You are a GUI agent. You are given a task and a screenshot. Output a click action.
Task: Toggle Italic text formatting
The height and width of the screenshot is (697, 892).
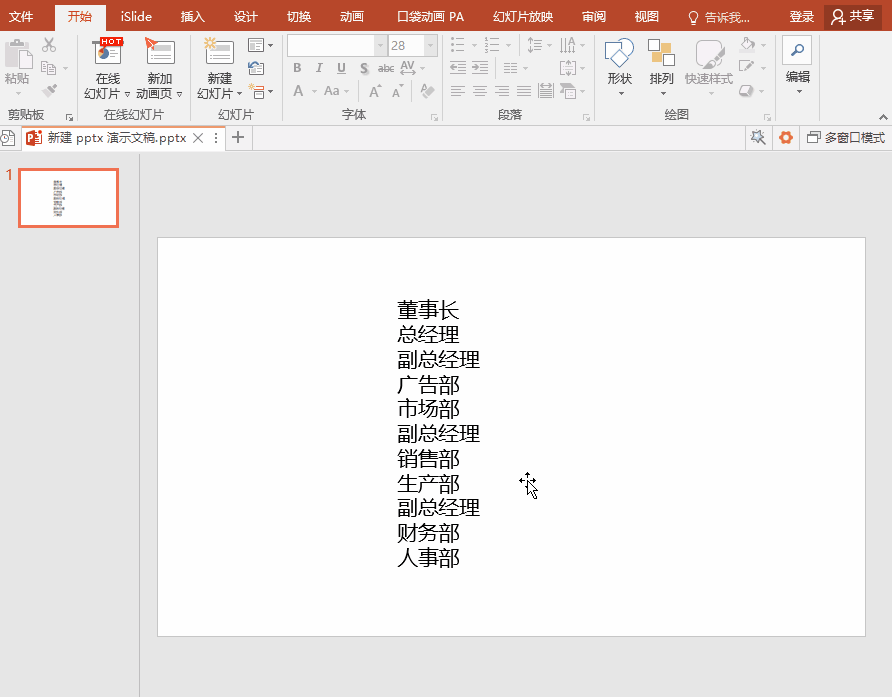pyautogui.click(x=319, y=68)
